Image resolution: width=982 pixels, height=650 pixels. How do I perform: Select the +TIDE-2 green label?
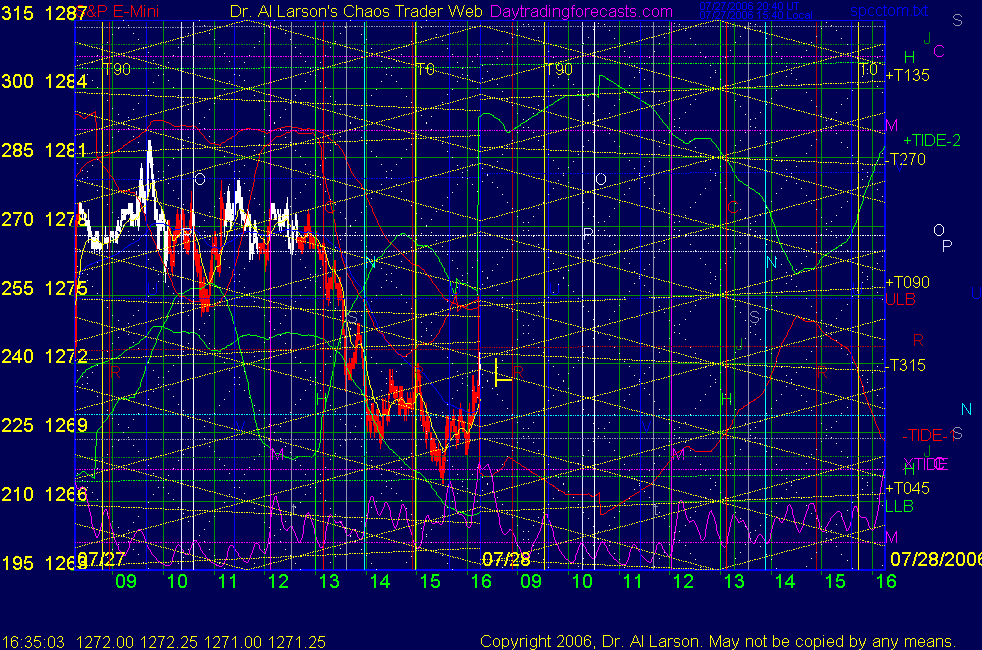click(x=932, y=140)
